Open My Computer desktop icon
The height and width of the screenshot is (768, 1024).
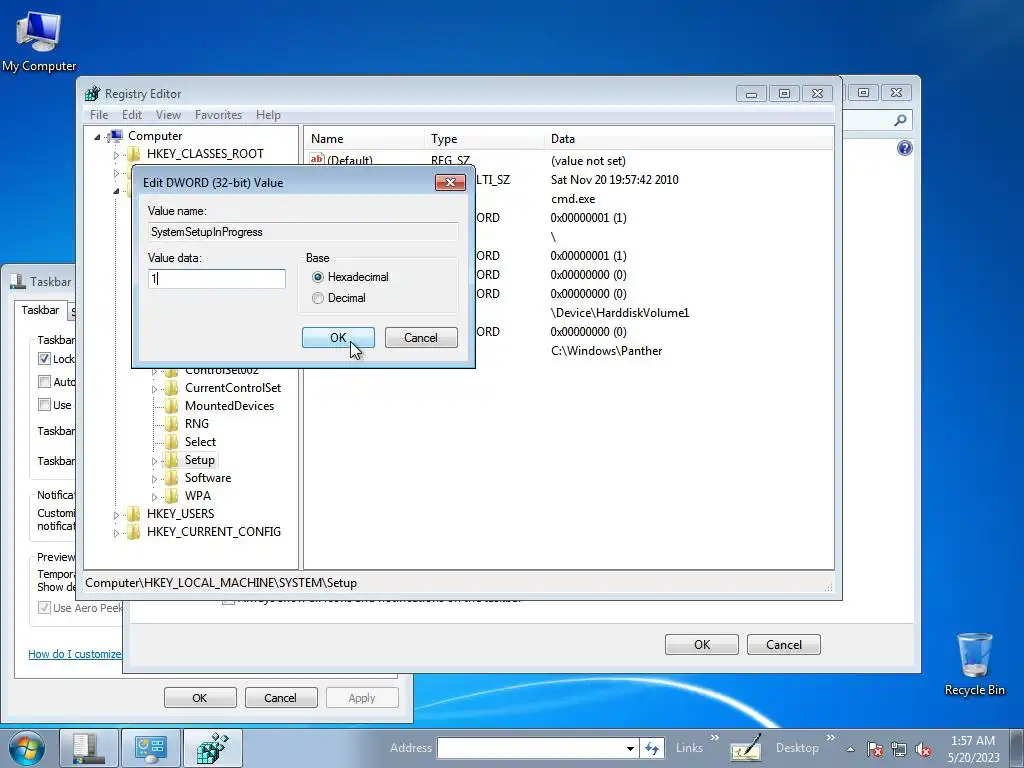pos(39,42)
